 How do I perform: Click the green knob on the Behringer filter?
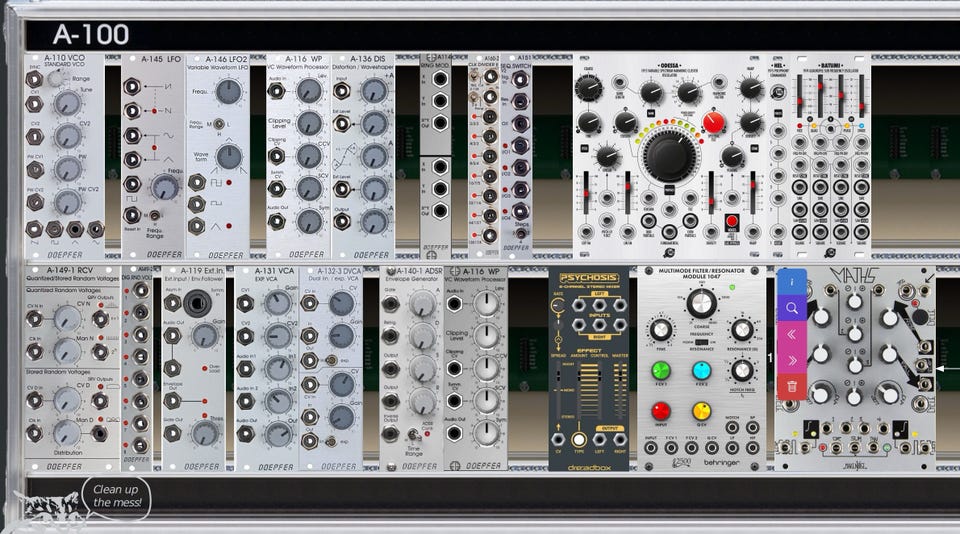click(x=661, y=370)
